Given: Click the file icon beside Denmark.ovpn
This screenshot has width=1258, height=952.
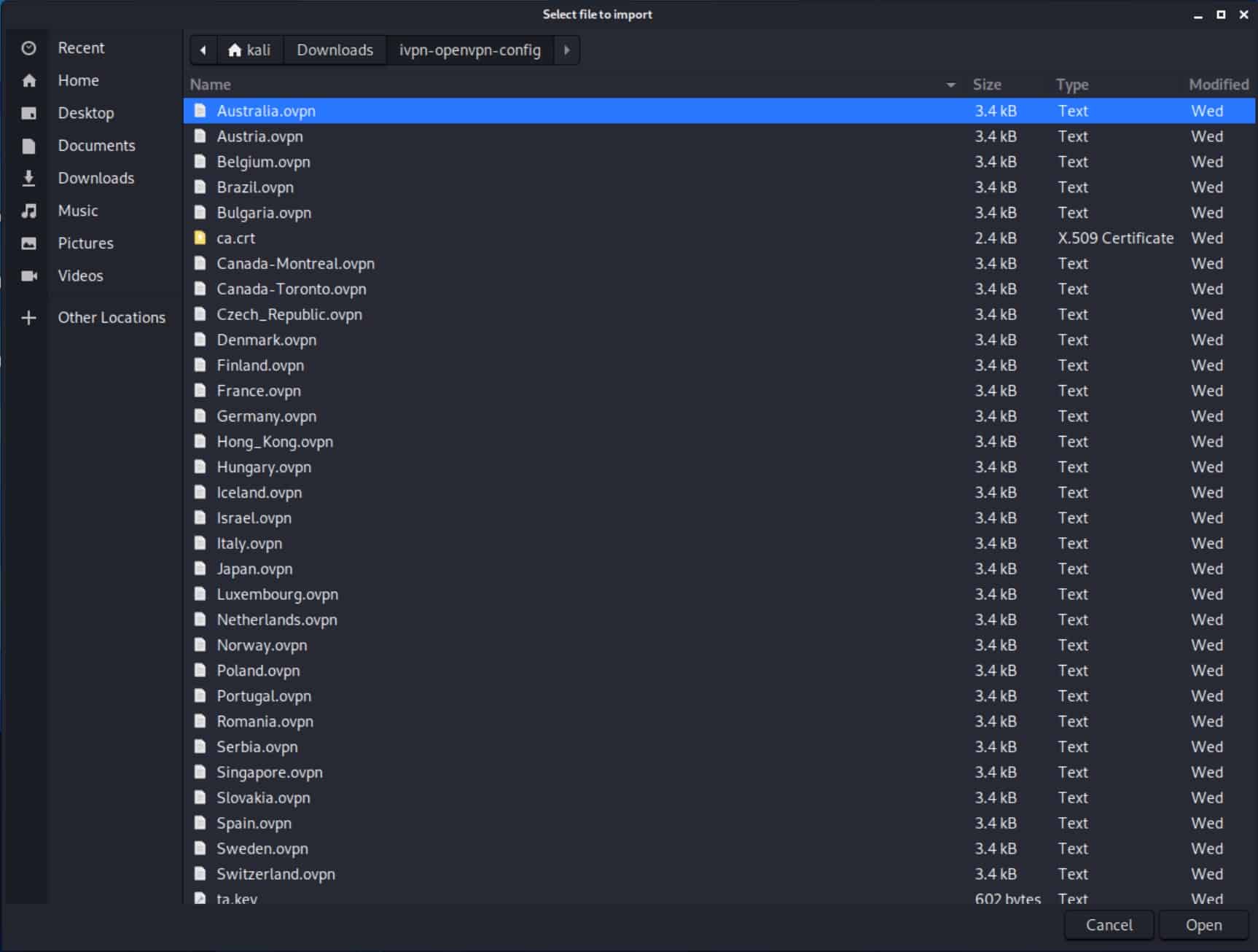Looking at the screenshot, I should tap(200, 339).
